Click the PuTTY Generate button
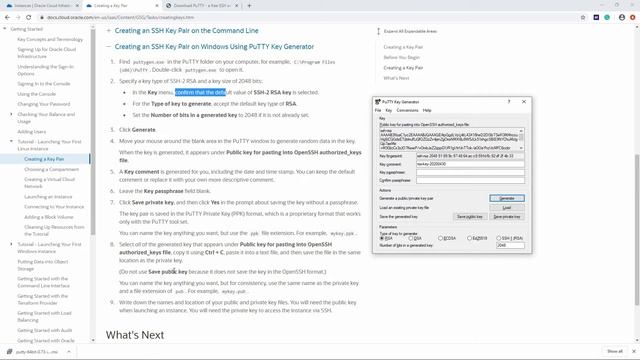The width and height of the screenshot is (640, 360). (507, 198)
